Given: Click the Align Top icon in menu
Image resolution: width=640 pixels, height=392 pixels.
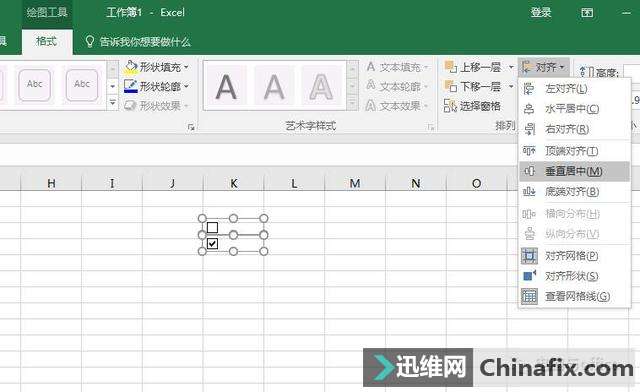Looking at the screenshot, I should click(x=529, y=151).
